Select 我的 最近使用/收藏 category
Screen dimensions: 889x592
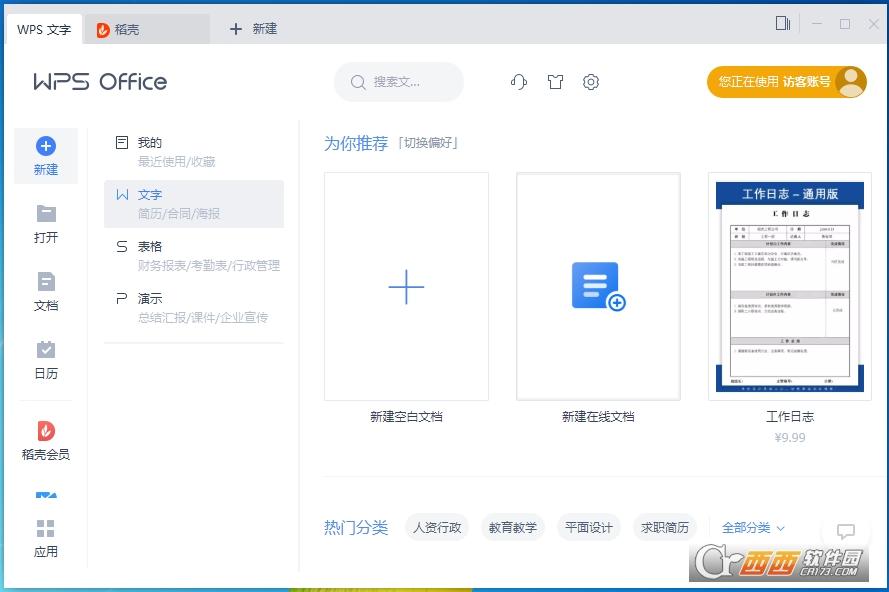pyautogui.click(x=194, y=152)
